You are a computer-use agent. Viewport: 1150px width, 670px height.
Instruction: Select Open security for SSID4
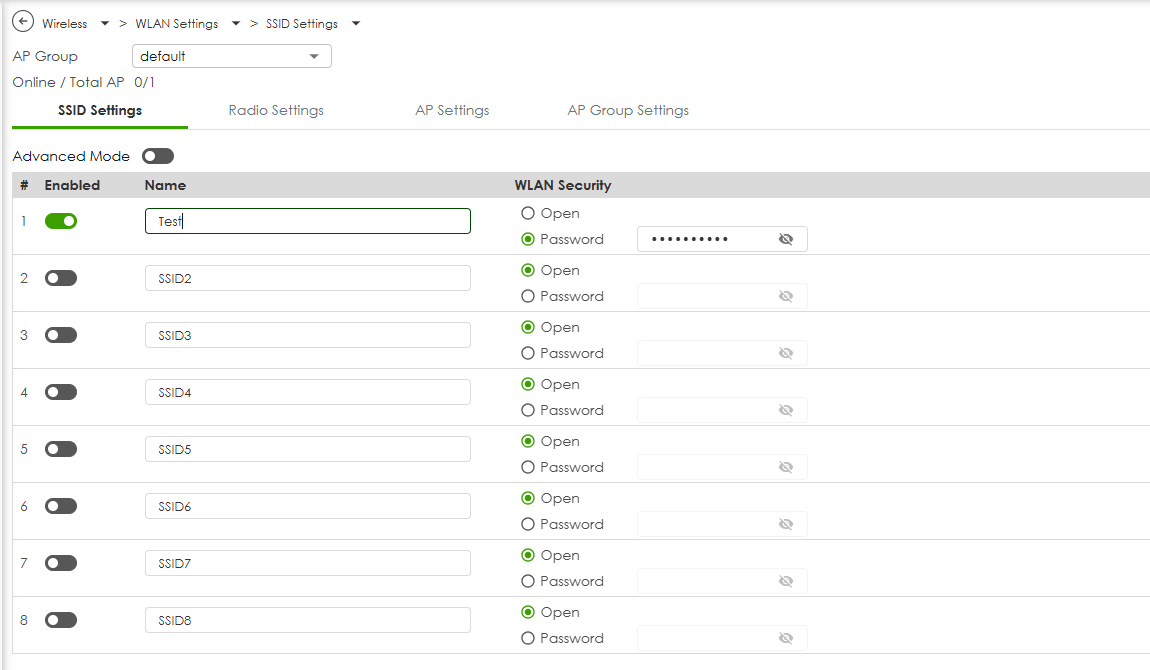(527, 384)
